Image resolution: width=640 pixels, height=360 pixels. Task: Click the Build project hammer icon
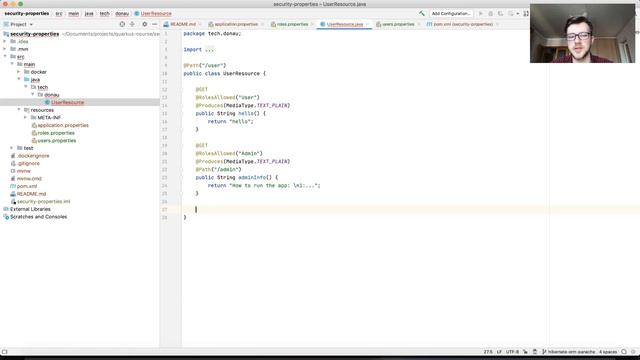click(422, 13)
